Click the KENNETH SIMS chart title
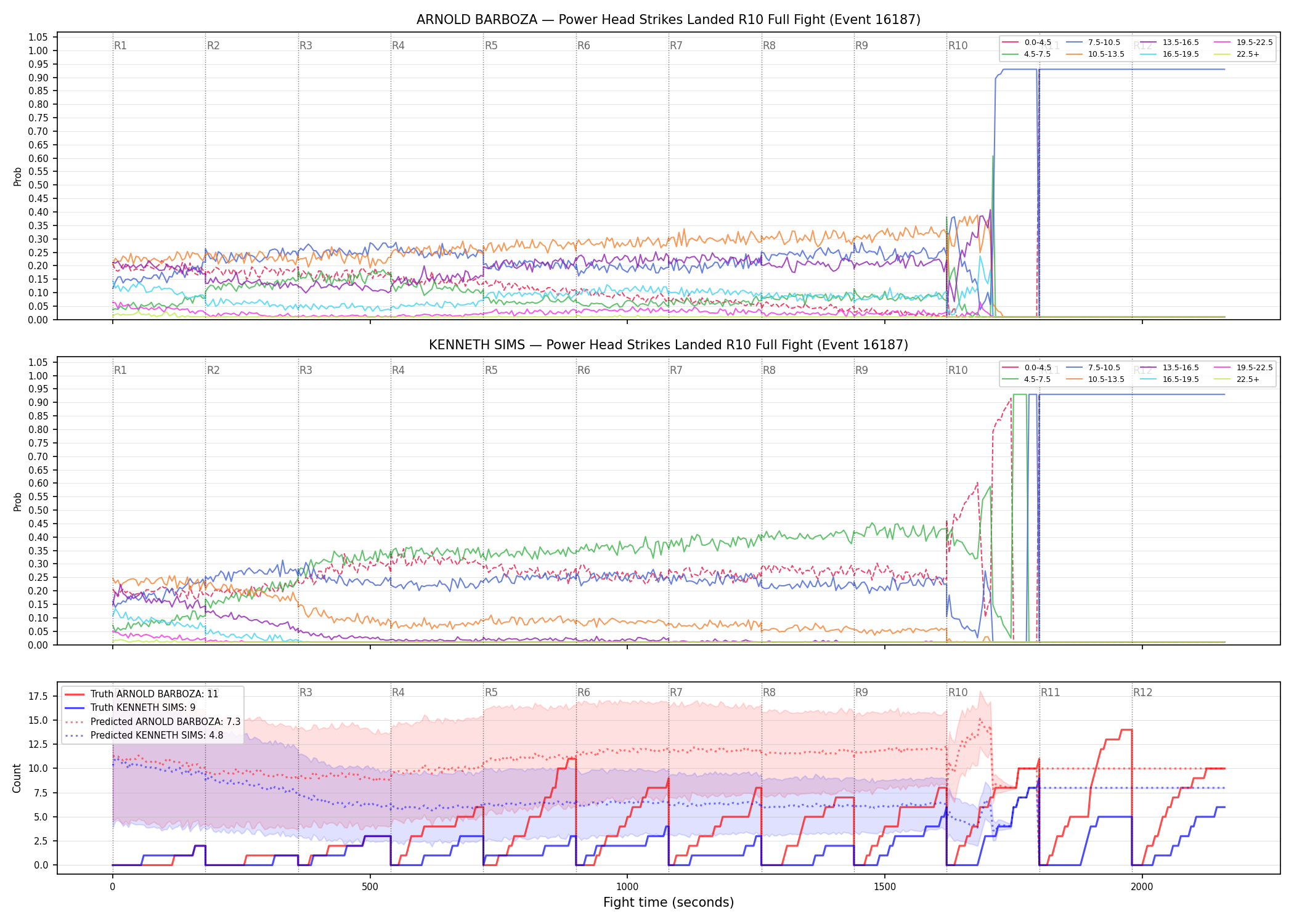The height and width of the screenshot is (924, 1294). (669, 345)
